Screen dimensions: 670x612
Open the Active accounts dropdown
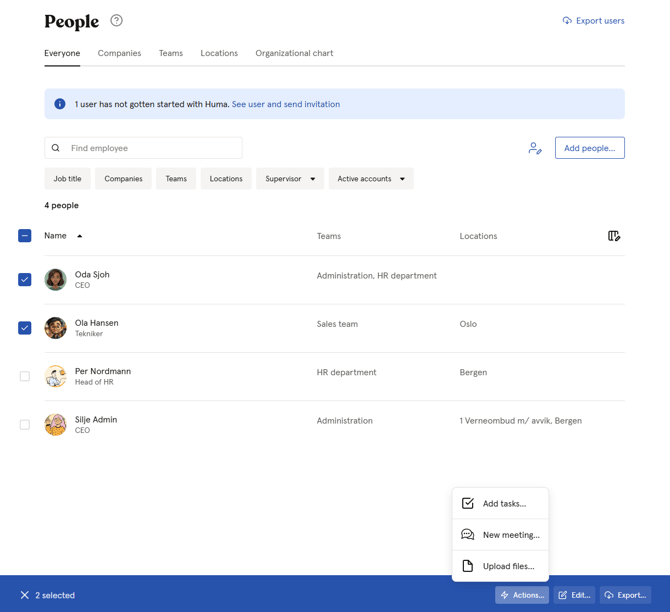(371, 179)
